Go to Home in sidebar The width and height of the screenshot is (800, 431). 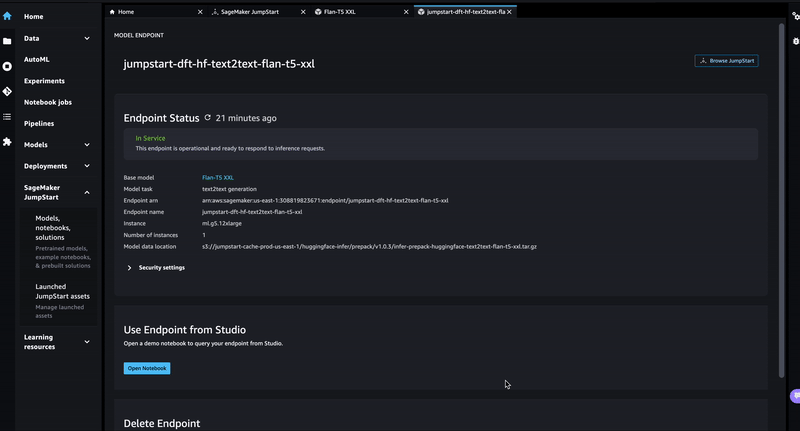[34, 16]
